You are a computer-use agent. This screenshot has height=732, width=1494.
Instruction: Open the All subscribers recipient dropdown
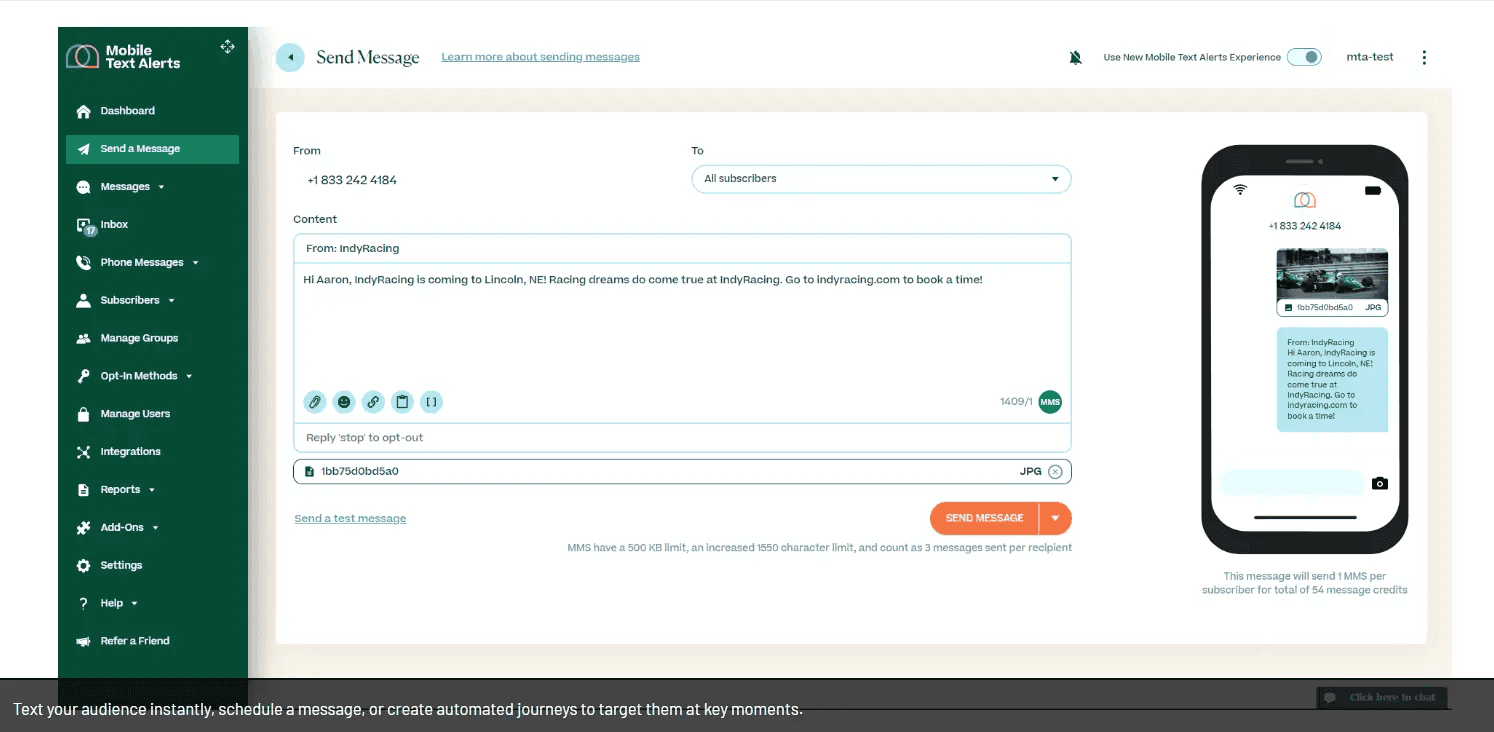tap(881, 179)
